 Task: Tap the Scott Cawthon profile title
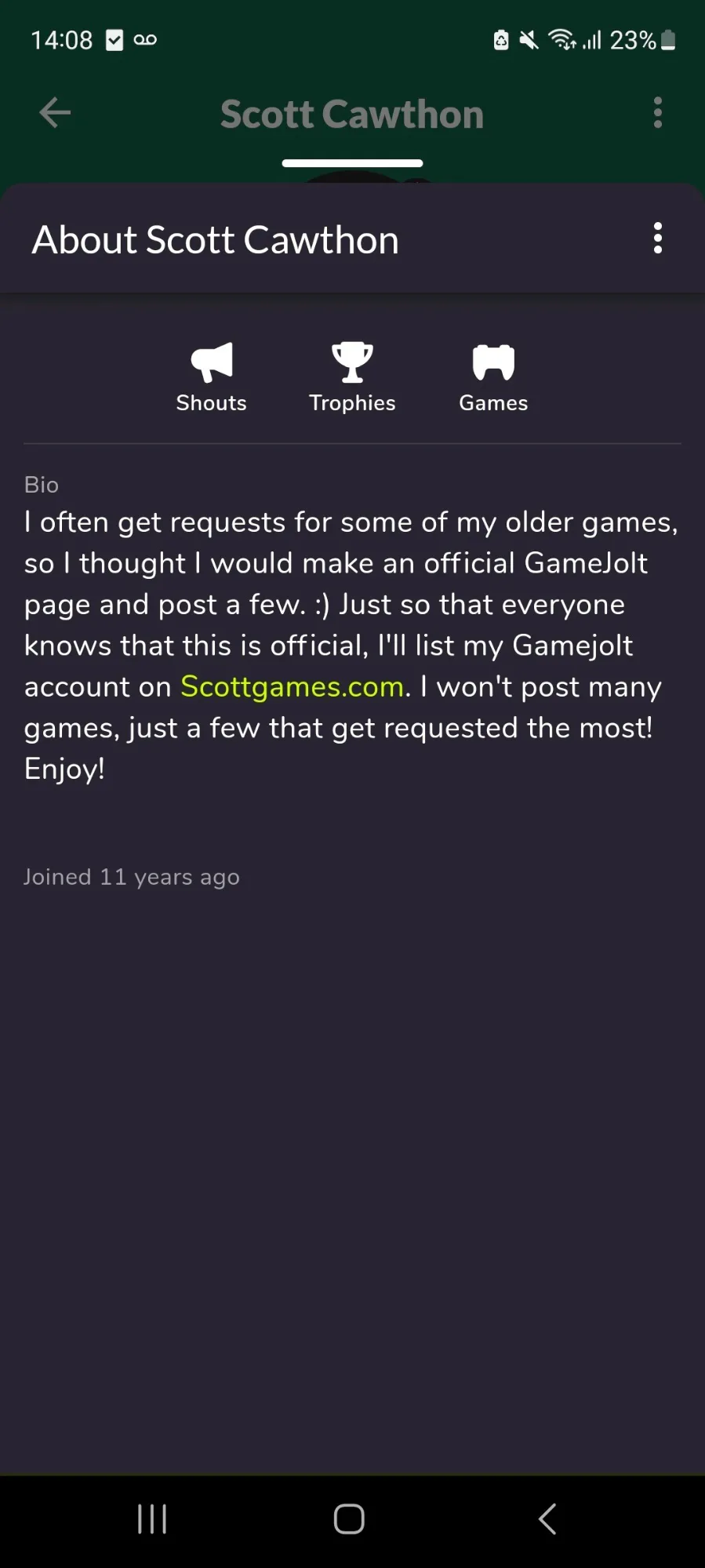coord(351,115)
